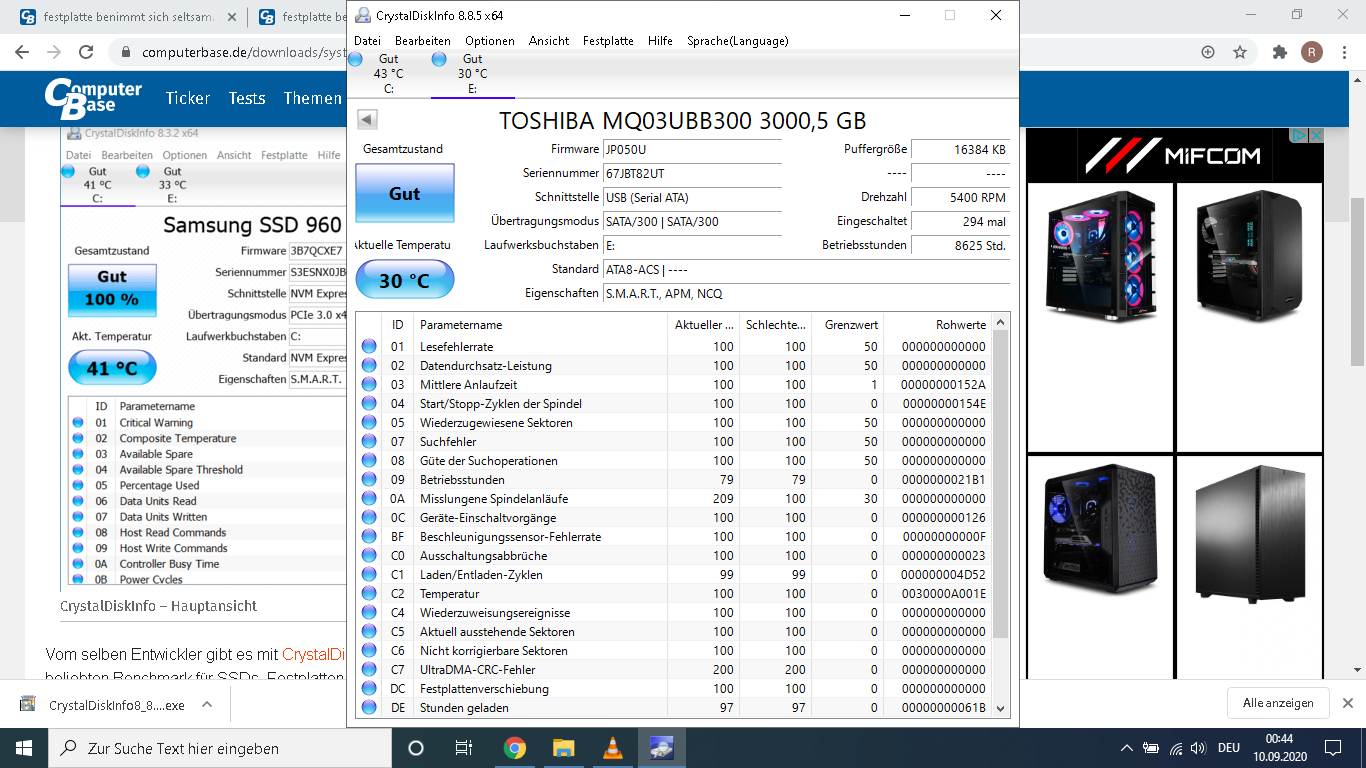Select the Festplattenverschiebung row text
1366x768 pixels.
pyautogui.click(x=484, y=689)
